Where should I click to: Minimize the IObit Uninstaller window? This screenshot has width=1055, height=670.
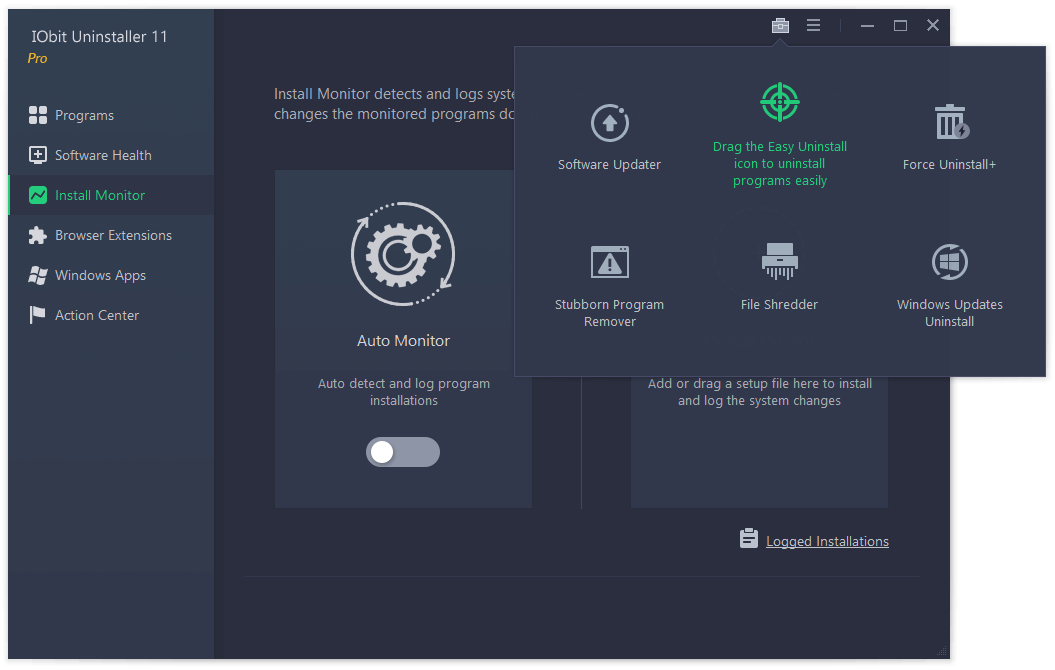pyautogui.click(x=867, y=26)
